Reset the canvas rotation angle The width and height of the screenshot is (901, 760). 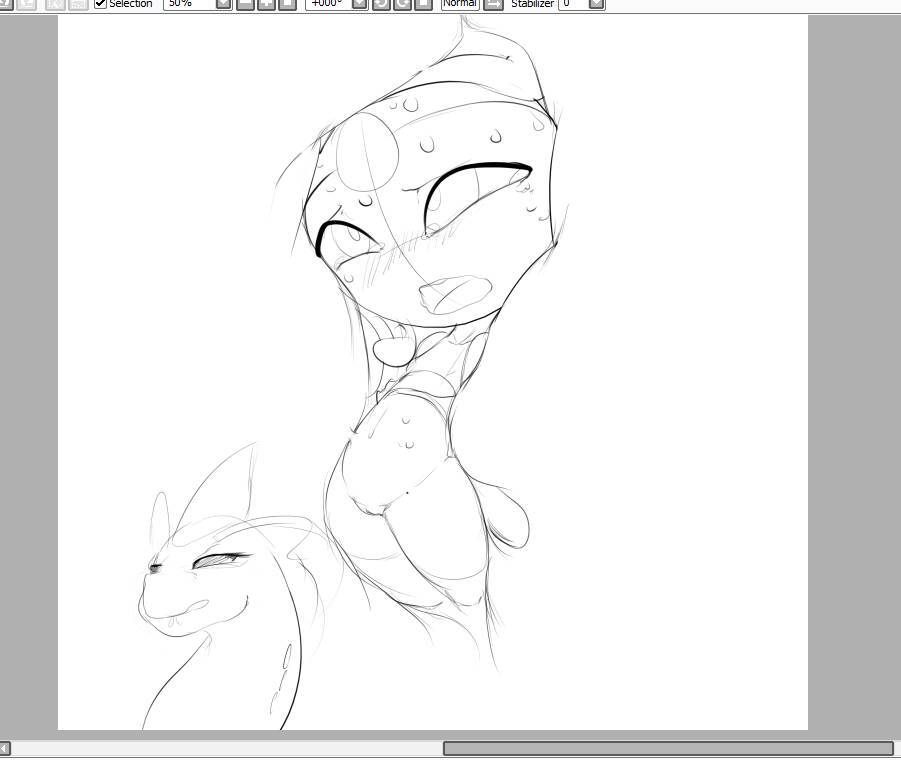(423, 4)
